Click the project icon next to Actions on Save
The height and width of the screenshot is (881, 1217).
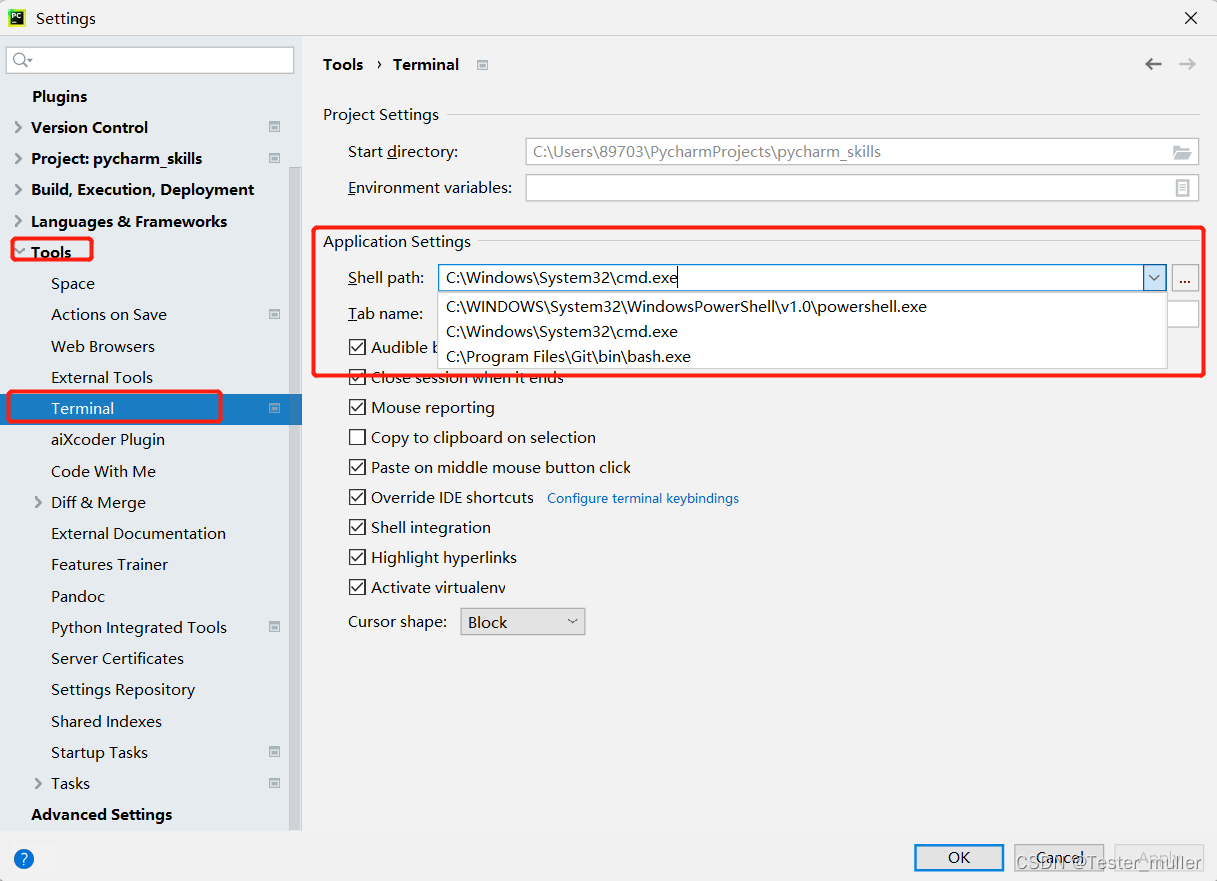[274, 314]
